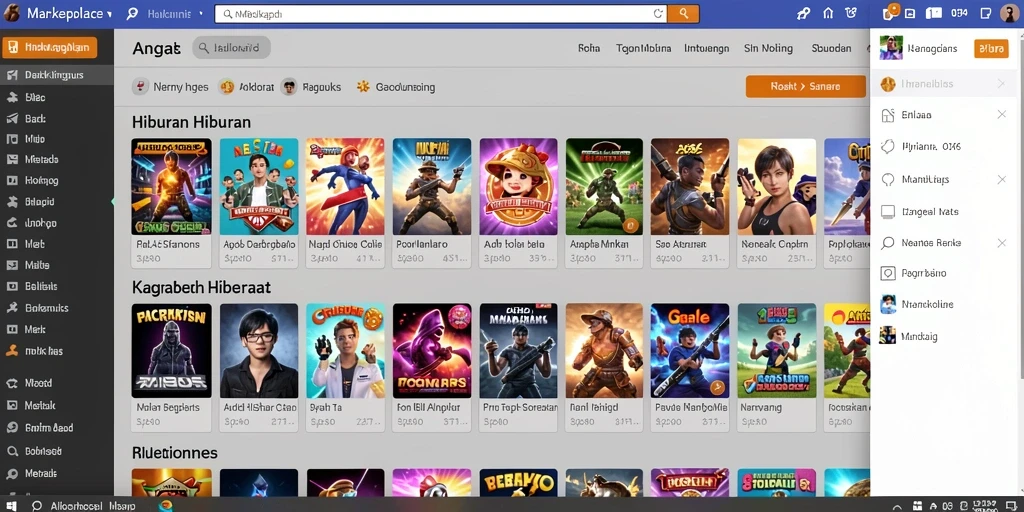Open the Windows Start button on the taskbar
Viewport: 1024px width, 512px height.
click(x=10, y=506)
